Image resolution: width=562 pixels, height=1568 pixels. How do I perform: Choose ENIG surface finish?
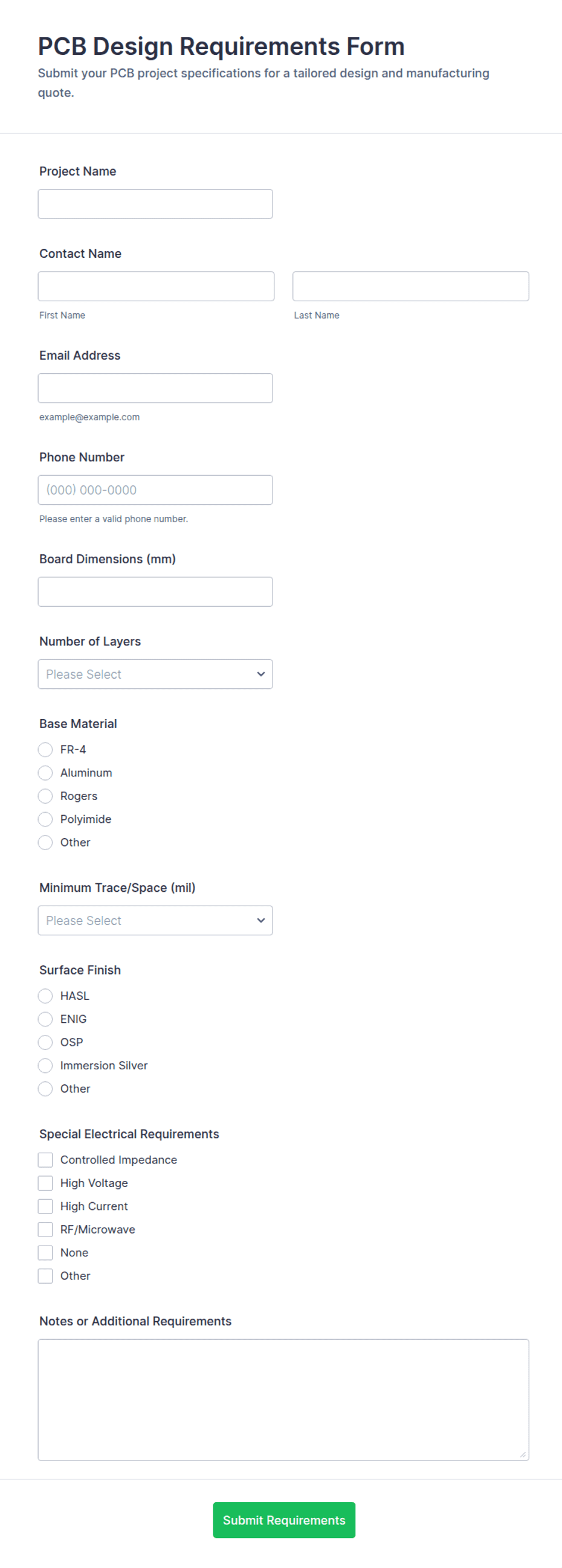(x=45, y=1019)
